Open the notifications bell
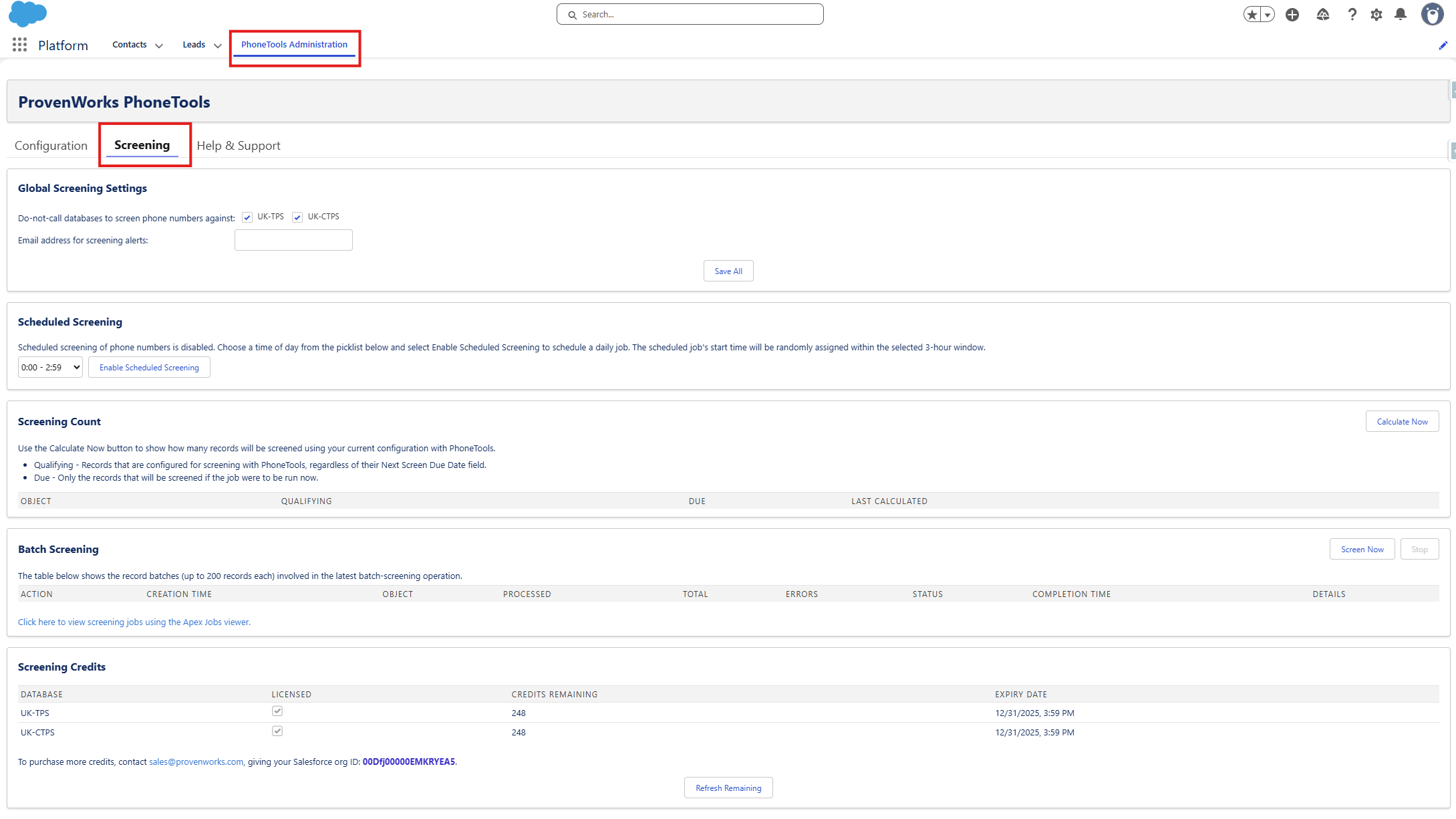The image size is (1456, 819). 1401,14
